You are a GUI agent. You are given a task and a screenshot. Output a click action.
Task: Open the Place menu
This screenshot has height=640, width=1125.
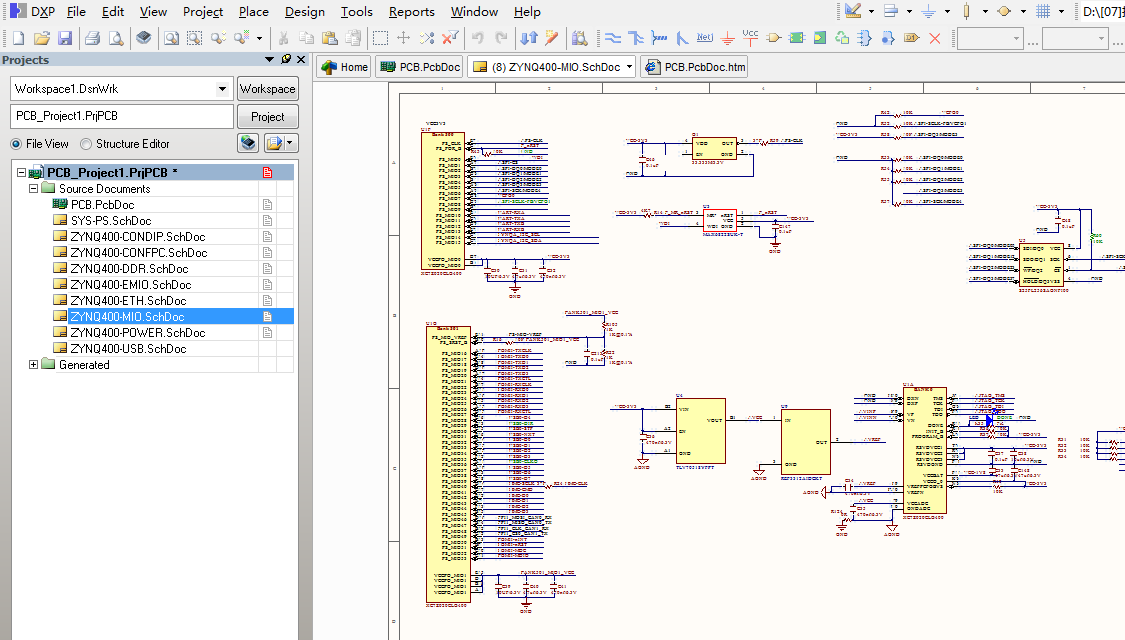pos(253,11)
